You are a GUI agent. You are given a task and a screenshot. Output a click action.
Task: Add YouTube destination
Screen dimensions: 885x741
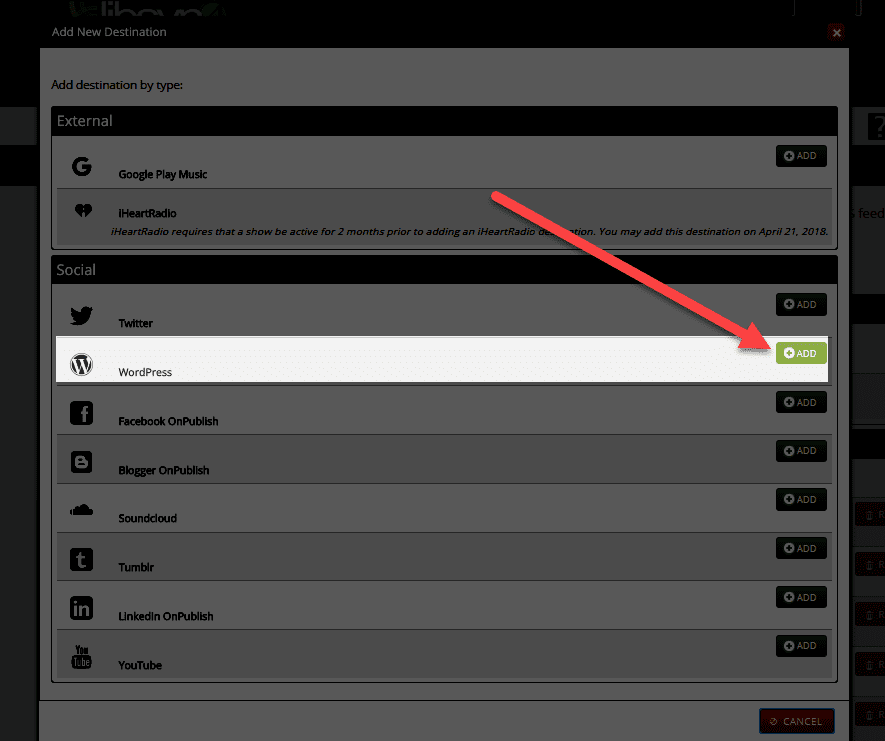[801, 646]
